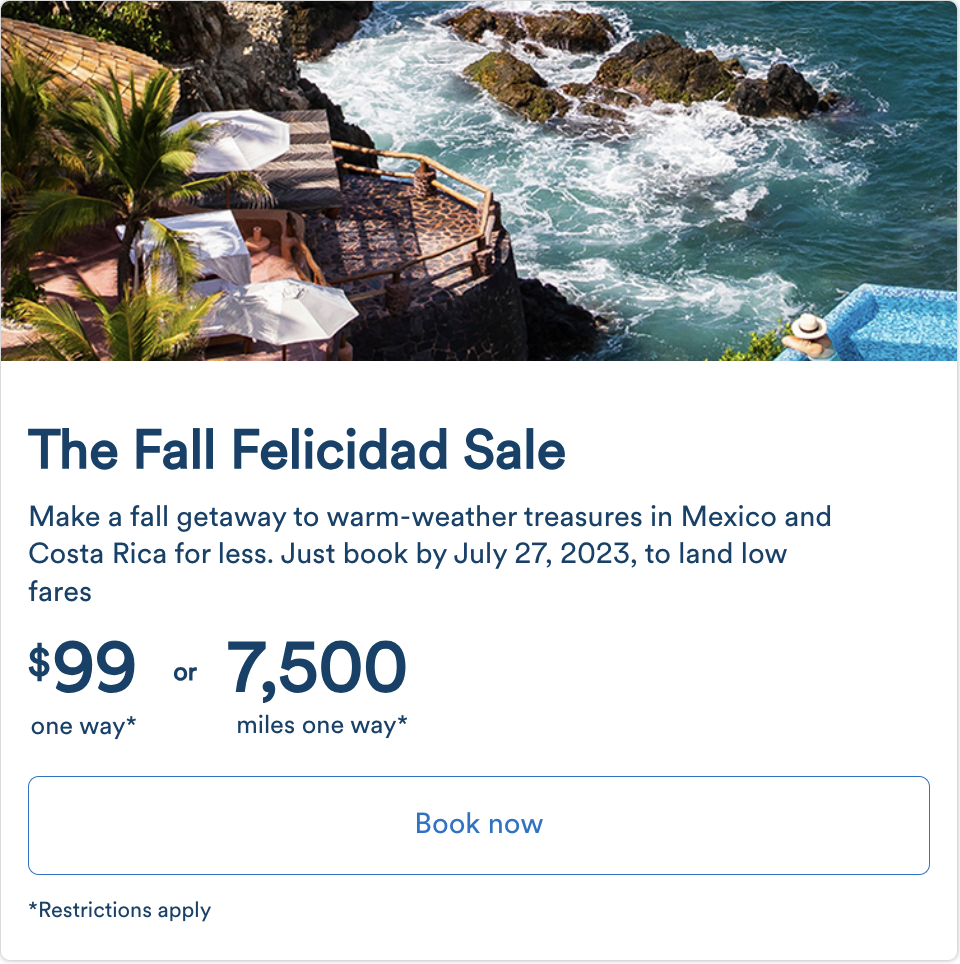The height and width of the screenshot is (964, 960).
Task: Click the 7,500 miles figure
Action: [x=317, y=668]
